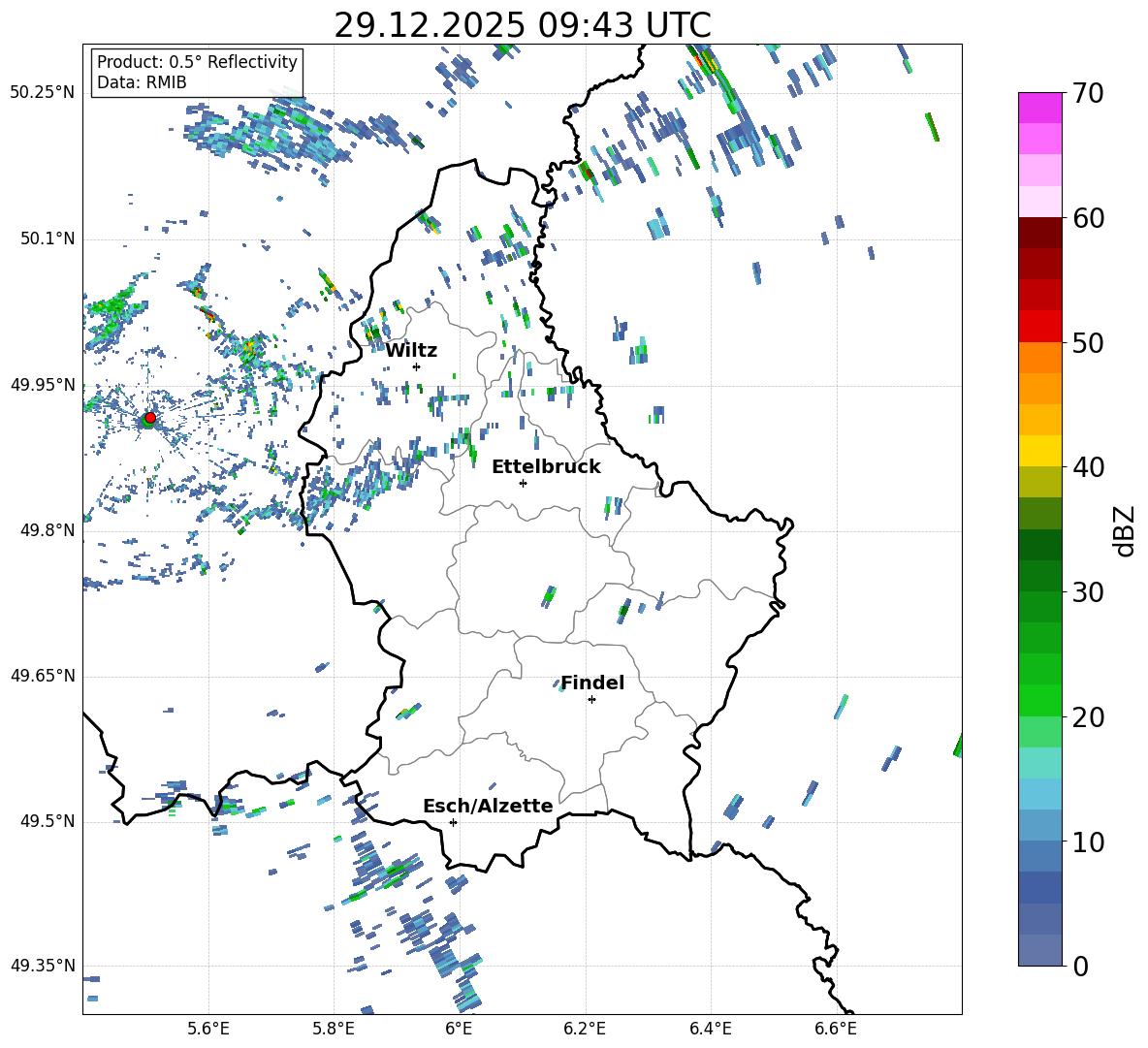Click the Ettelbruck station cross marker
1148x1048 pixels.
pyautogui.click(x=523, y=483)
